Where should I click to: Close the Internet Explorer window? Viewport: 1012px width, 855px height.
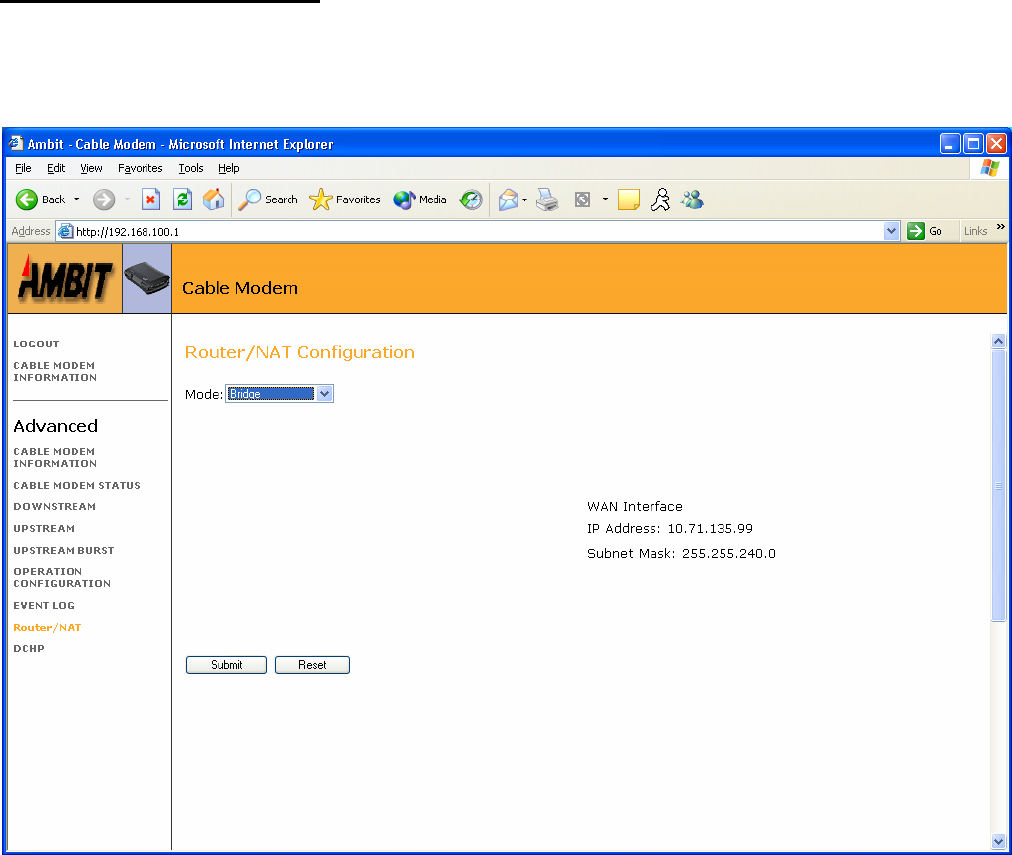[997, 143]
